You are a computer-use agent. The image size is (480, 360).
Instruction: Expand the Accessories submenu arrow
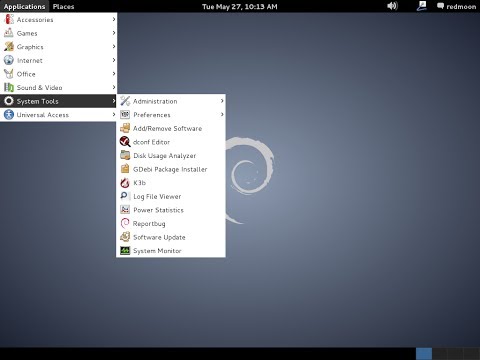114,19
